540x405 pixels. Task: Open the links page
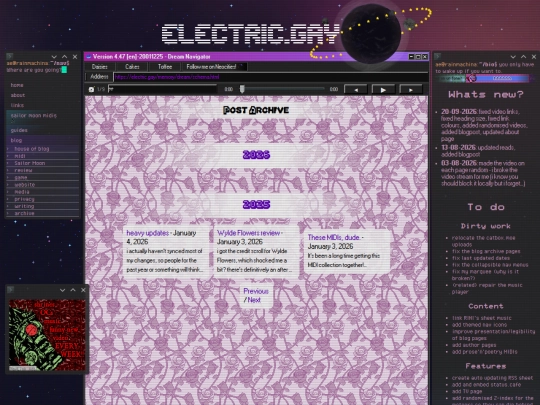tap(17, 105)
